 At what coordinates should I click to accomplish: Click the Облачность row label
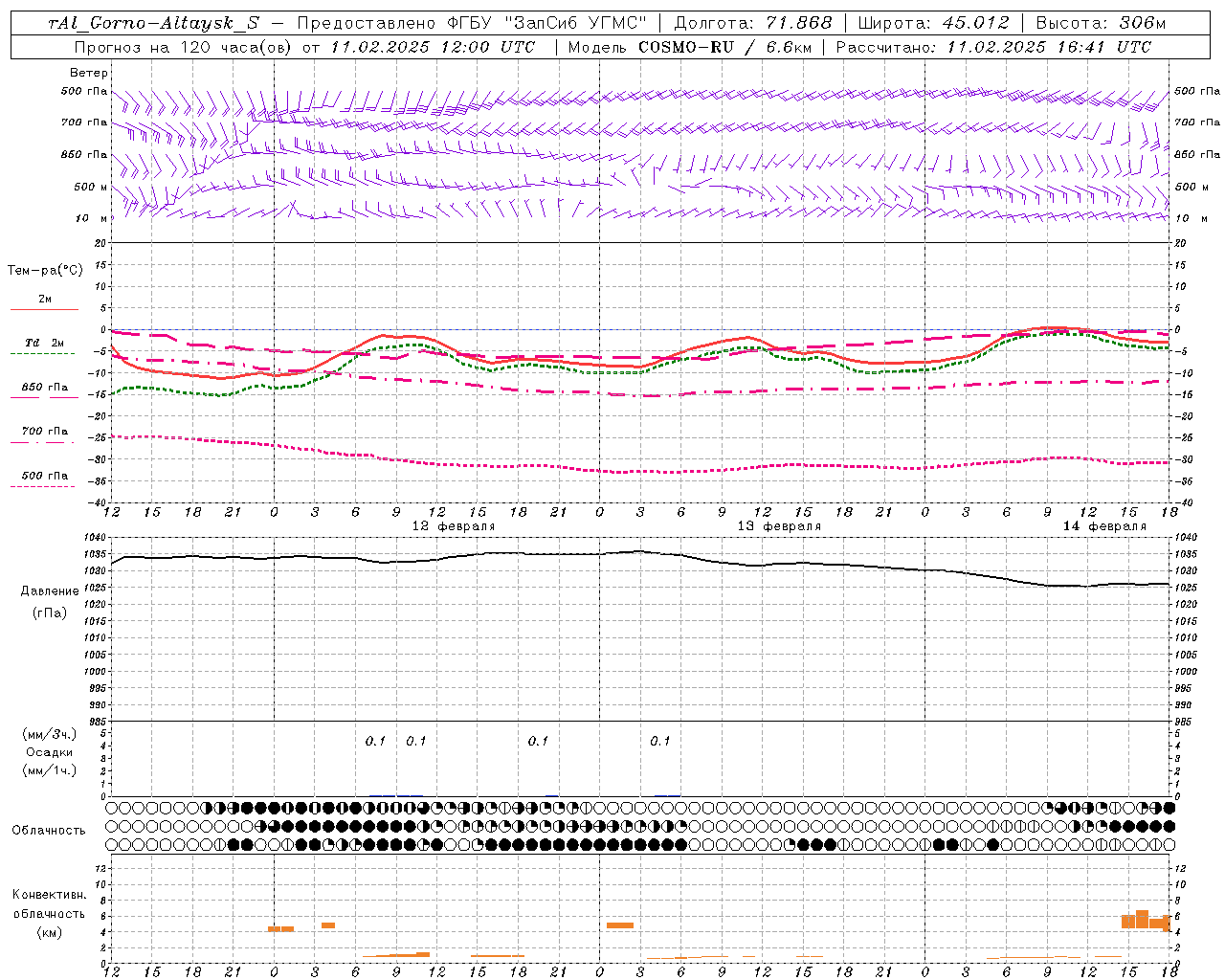click(49, 830)
